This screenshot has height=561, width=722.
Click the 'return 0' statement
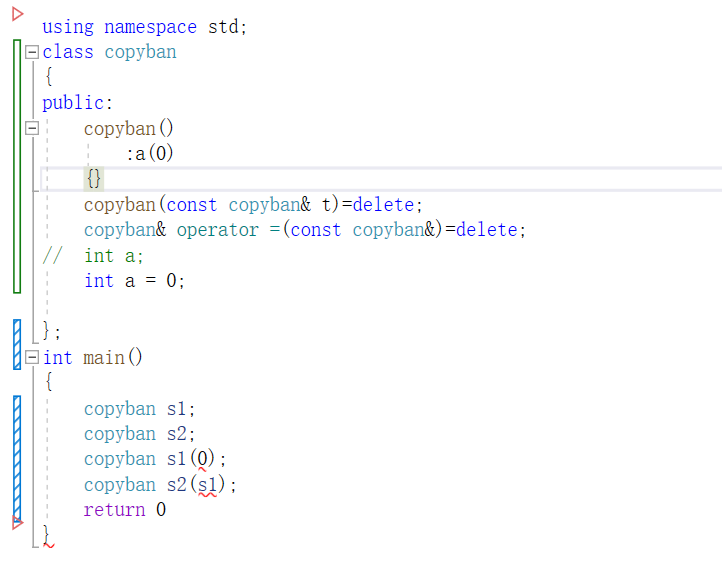coord(125,510)
